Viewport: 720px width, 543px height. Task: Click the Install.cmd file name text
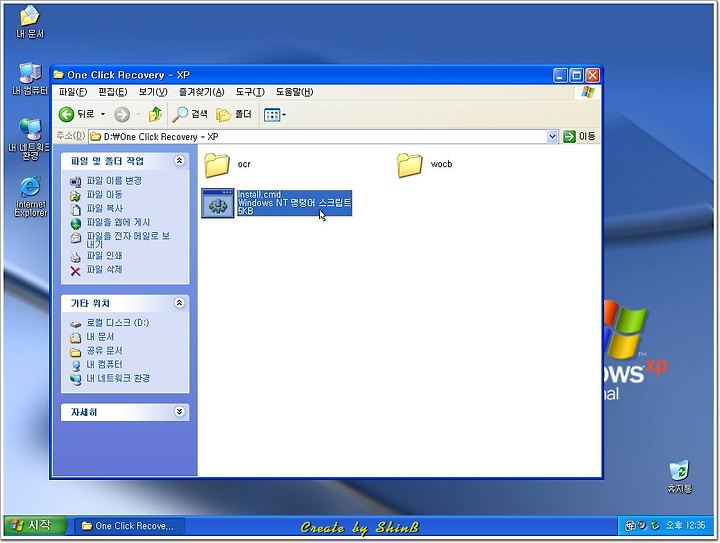click(259, 195)
